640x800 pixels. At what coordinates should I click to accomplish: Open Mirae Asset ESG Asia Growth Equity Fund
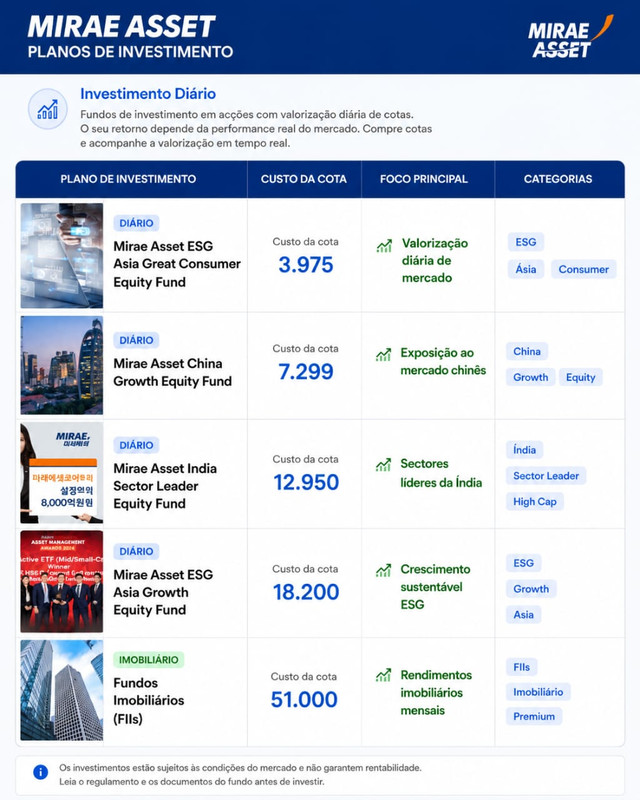(x=163, y=592)
